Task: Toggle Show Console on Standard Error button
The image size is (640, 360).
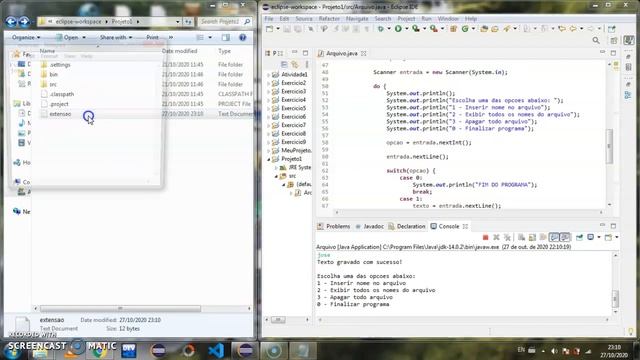Action: pos(565,237)
